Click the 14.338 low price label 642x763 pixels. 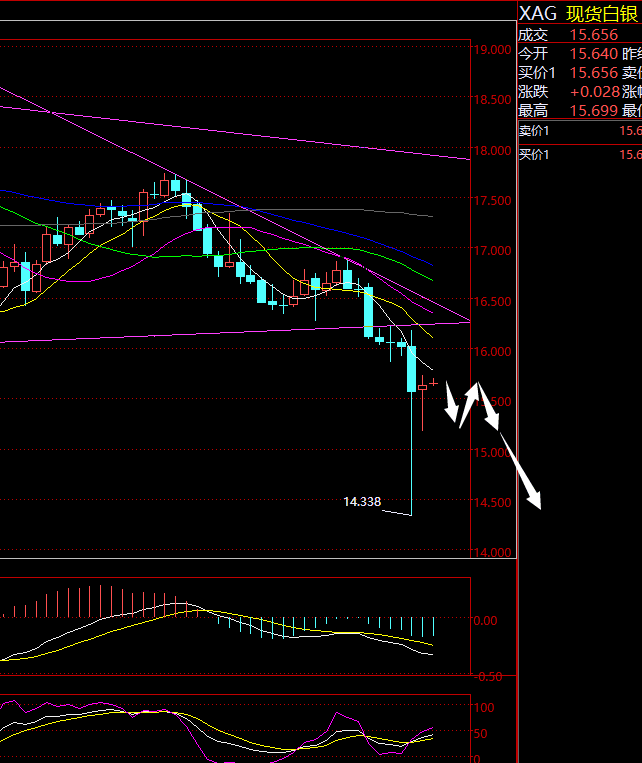point(362,502)
